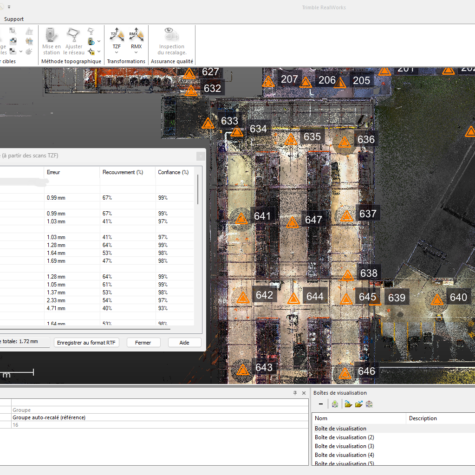Select station marker 640 triangle
The image size is (475, 475).
pyautogui.click(x=437, y=300)
